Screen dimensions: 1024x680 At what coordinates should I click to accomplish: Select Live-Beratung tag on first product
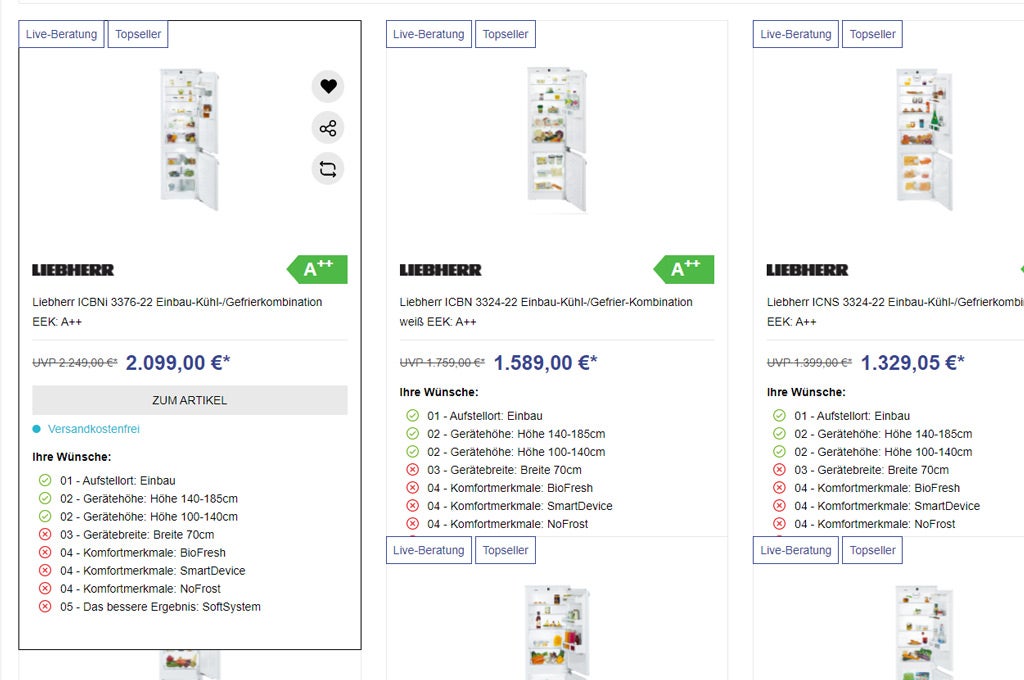61,34
